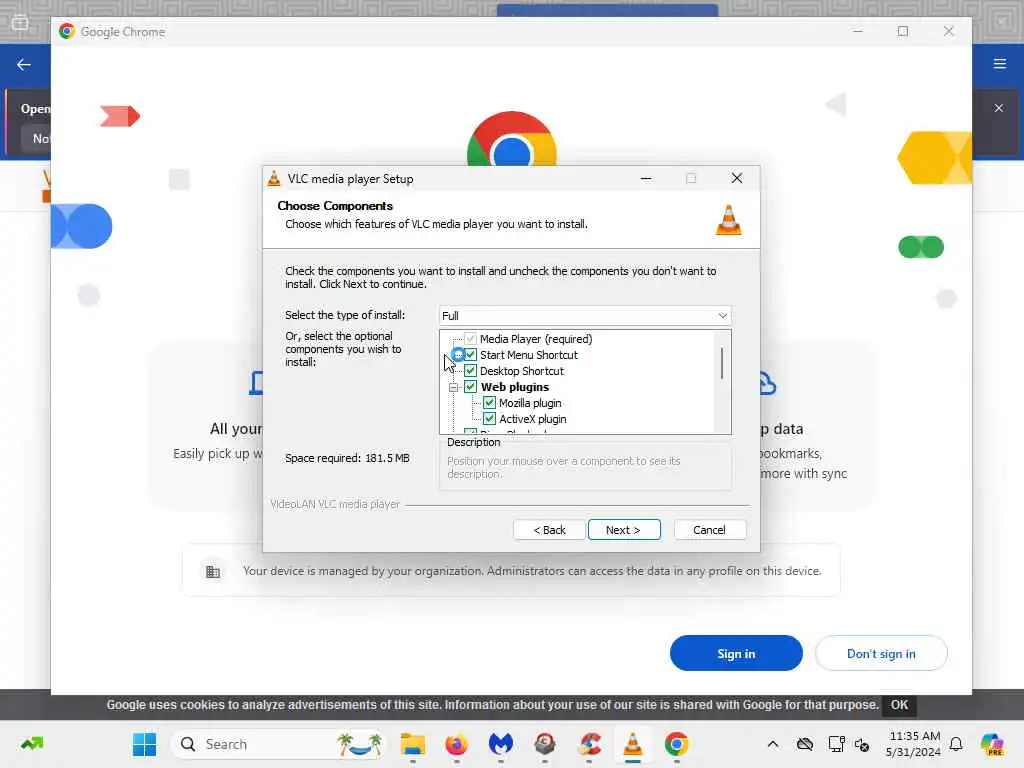Screen dimensions: 1024x768
Task: Open the CCleaner icon in the taskbar
Action: point(589,744)
